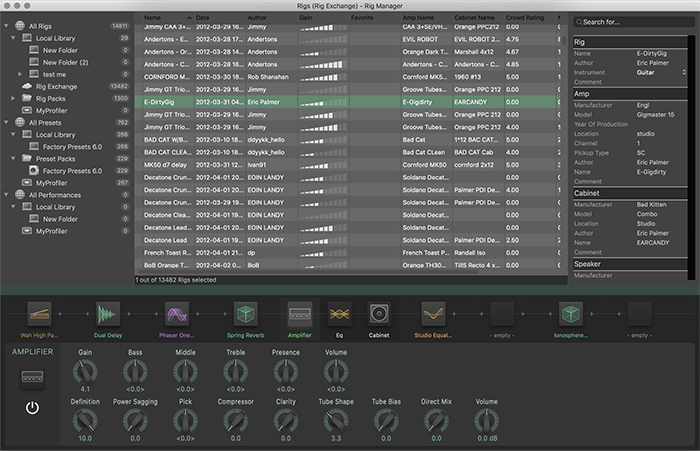Select the French Toast R... rig row
The height and width of the screenshot is (451, 700).
click(x=347, y=253)
